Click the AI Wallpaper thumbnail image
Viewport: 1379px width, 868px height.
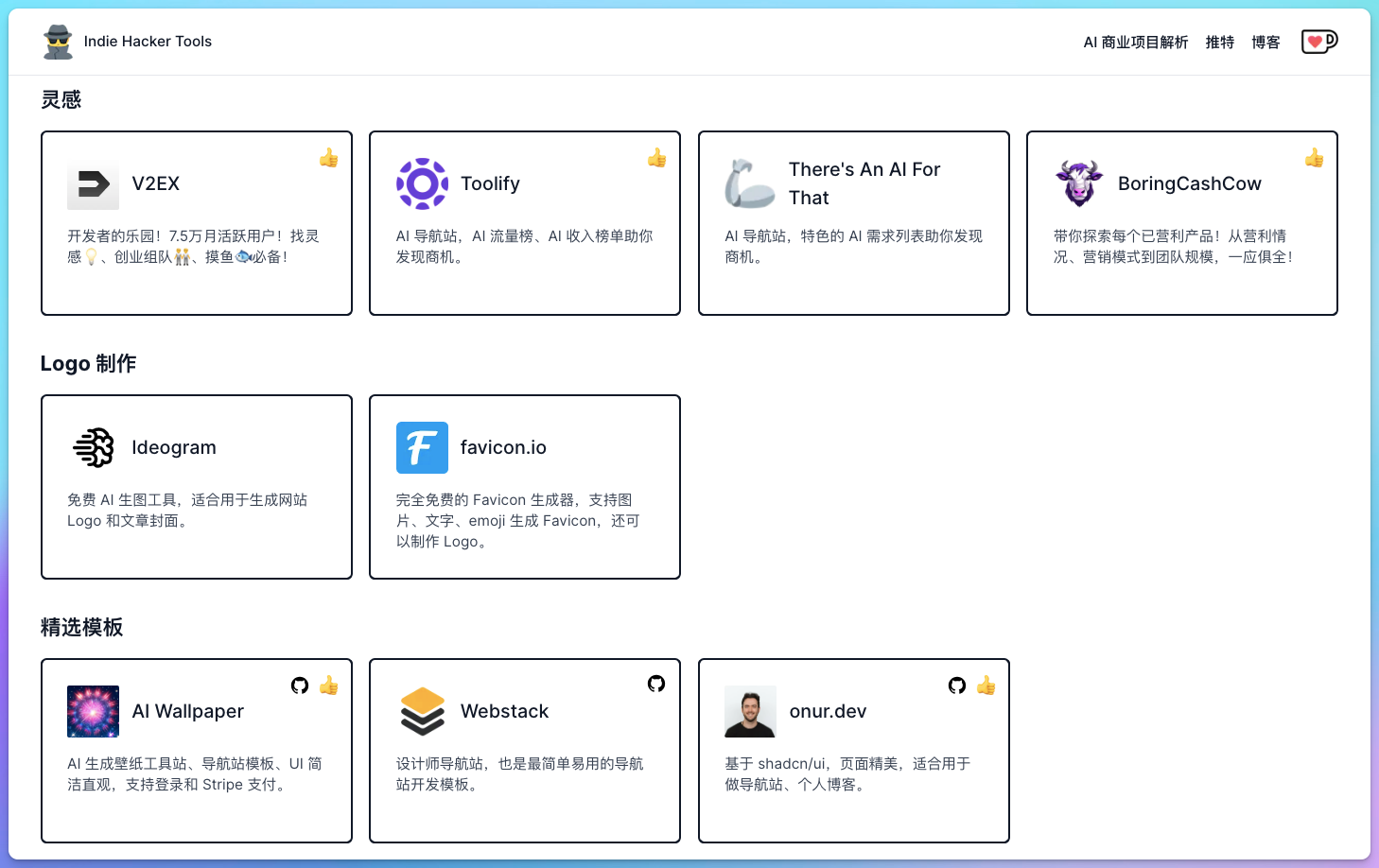(93, 711)
